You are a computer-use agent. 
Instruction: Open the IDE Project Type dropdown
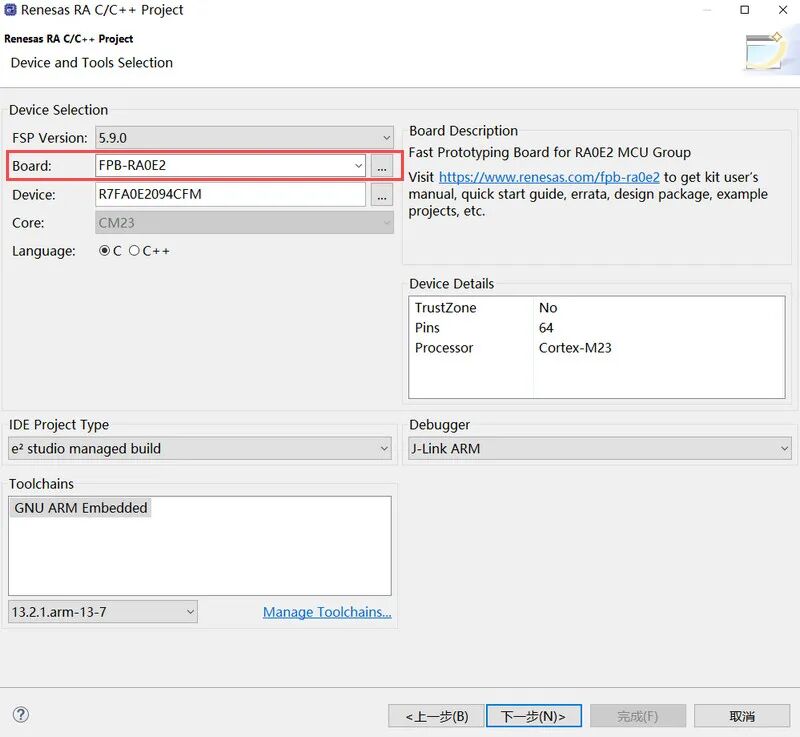[200, 448]
